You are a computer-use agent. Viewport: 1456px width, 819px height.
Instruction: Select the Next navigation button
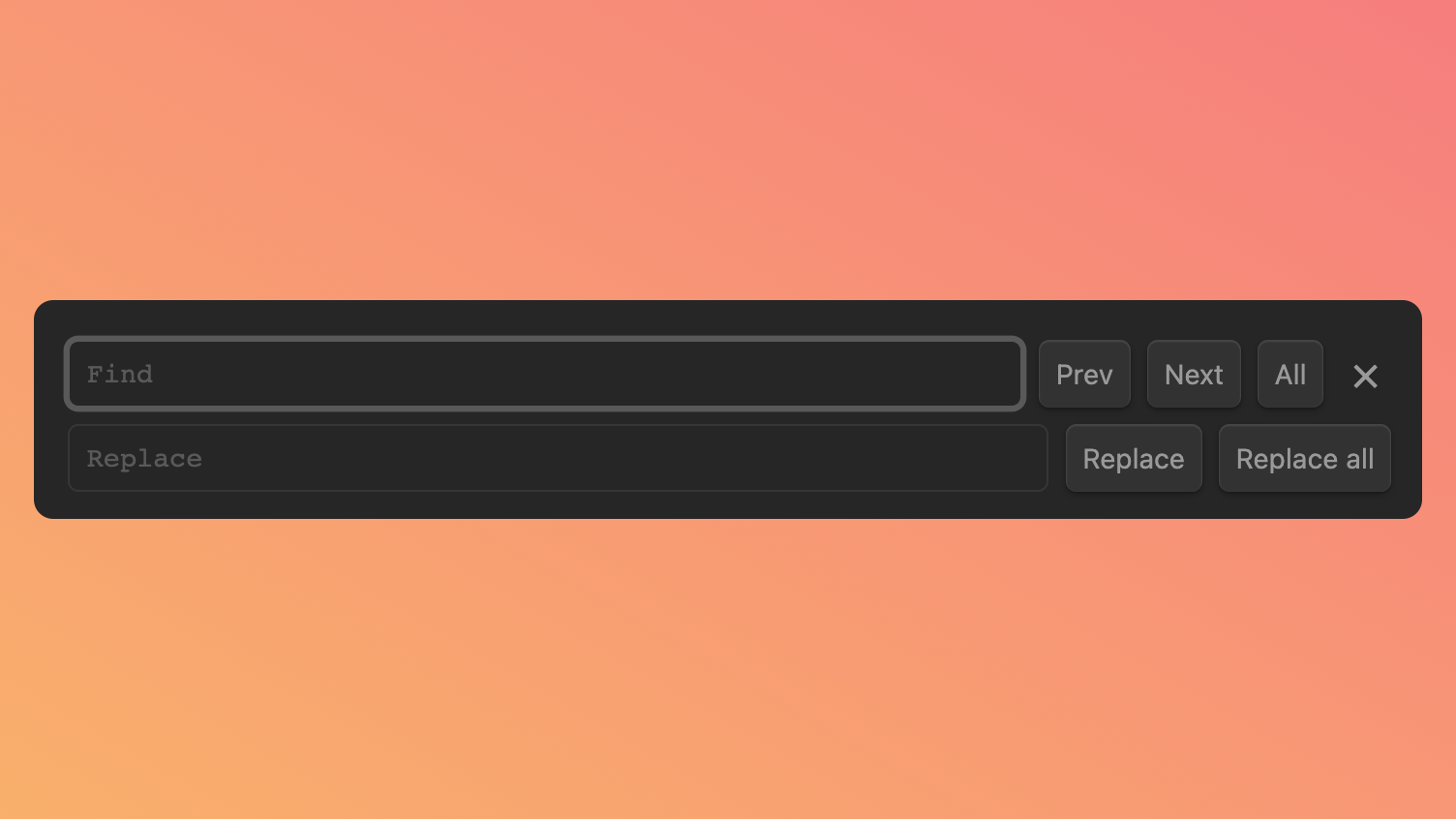pos(1194,374)
